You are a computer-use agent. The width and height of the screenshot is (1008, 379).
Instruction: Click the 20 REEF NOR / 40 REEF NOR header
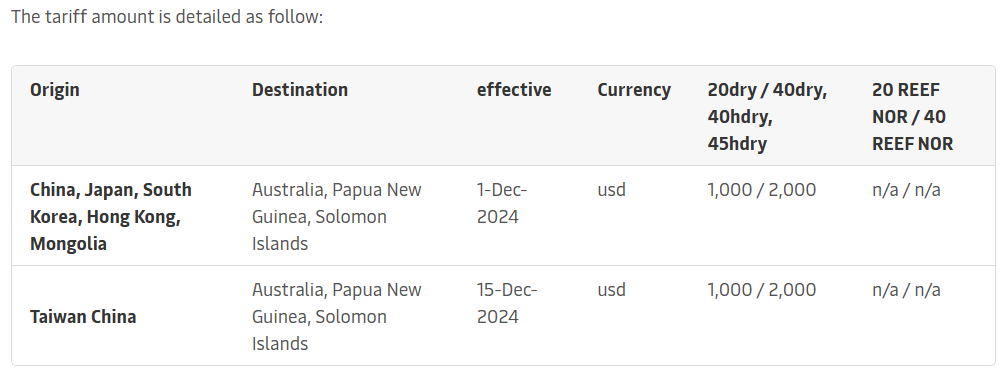(912, 117)
